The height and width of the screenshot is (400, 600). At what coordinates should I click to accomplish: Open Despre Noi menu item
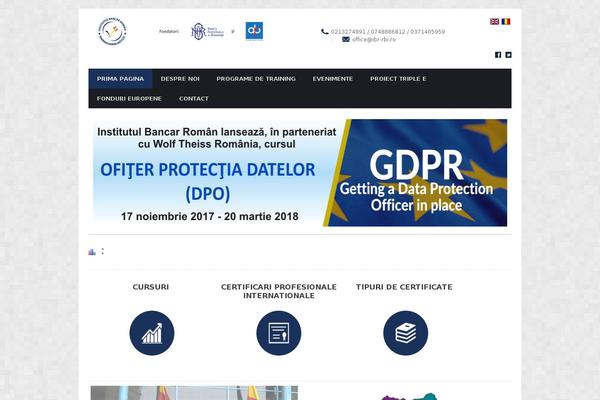(x=180, y=79)
